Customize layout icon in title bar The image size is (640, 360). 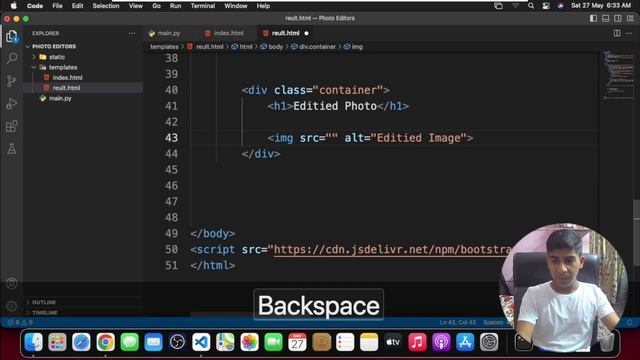[630, 18]
